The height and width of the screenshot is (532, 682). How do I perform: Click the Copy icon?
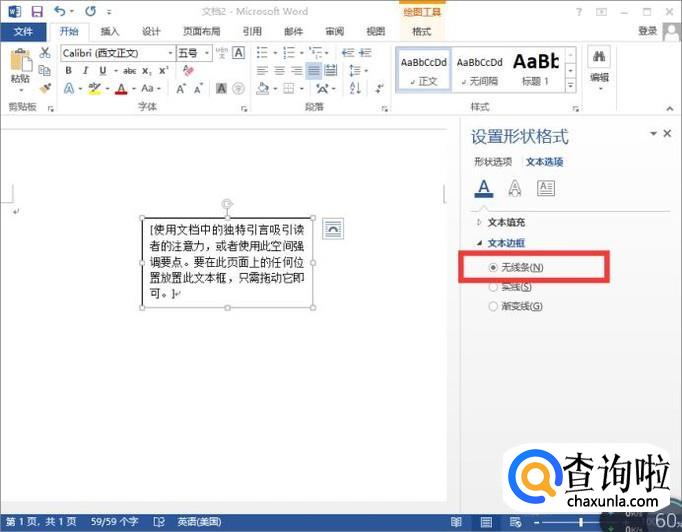[x=44, y=70]
